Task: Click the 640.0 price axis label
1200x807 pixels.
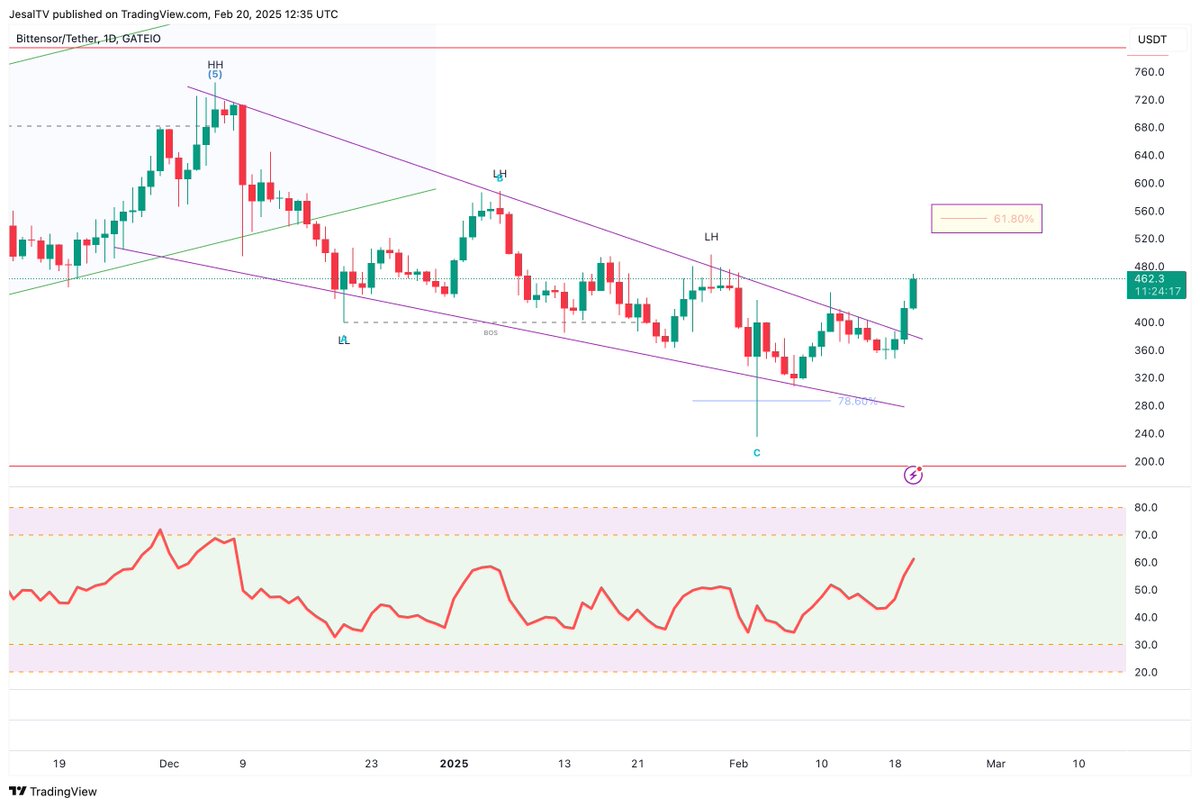Action: pos(1151,156)
